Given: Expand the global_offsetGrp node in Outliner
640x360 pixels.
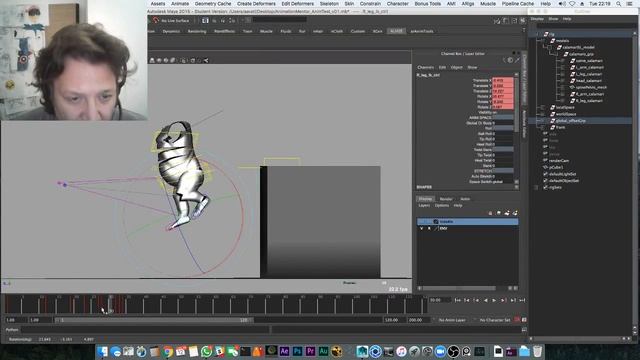Looking at the screenshot, I should click(x=542, y=121).
